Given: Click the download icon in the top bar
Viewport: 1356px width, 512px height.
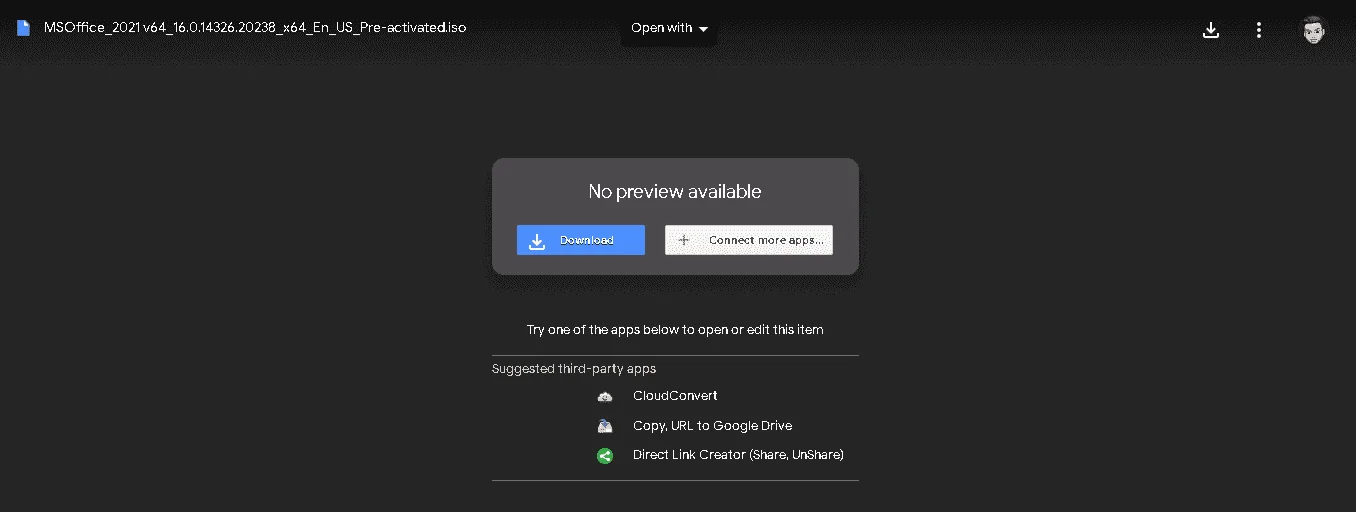Looking at the screenshot, I should point(1211,30).
